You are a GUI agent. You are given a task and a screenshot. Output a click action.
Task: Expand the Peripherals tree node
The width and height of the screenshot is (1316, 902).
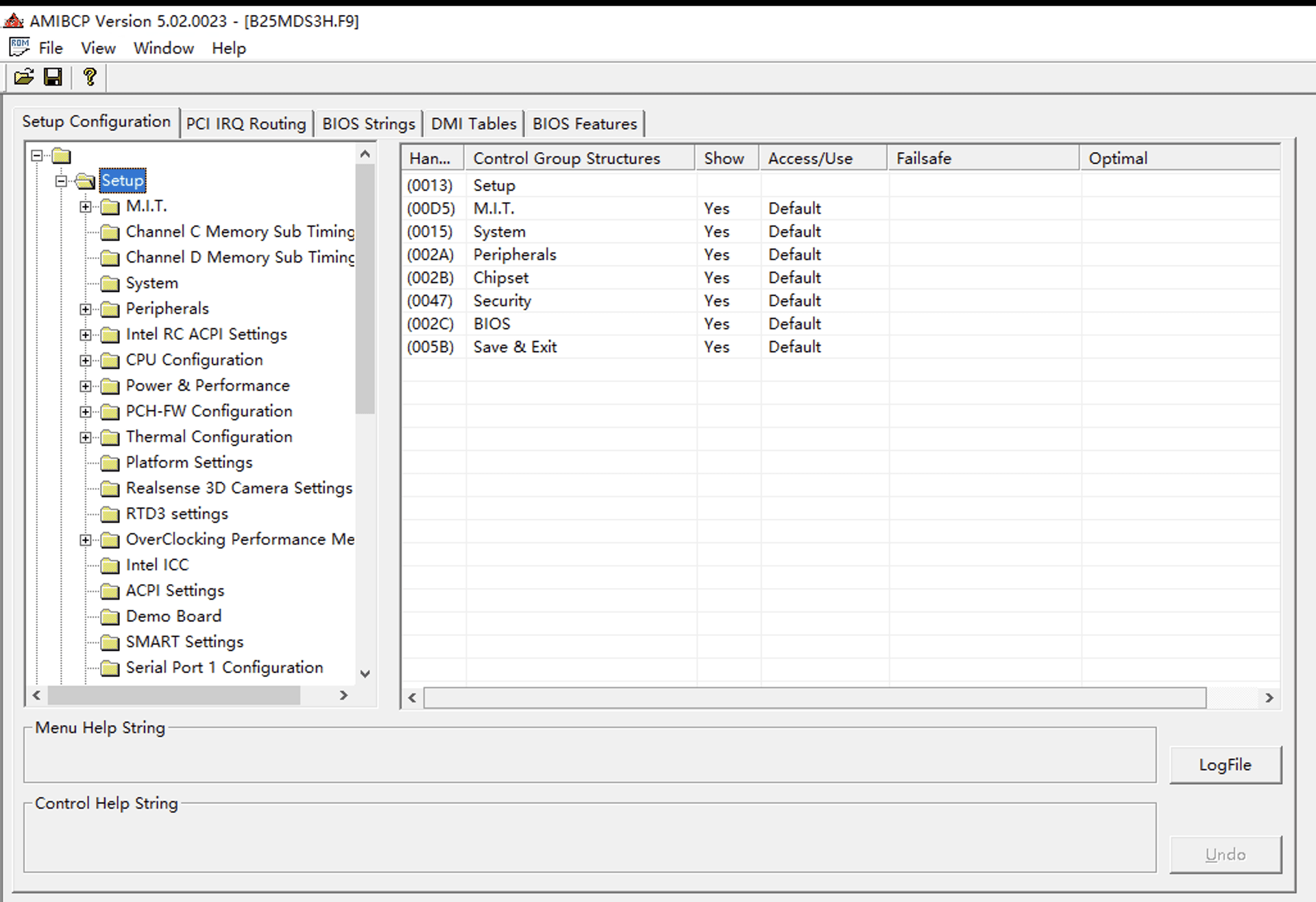tap(85, 309)
